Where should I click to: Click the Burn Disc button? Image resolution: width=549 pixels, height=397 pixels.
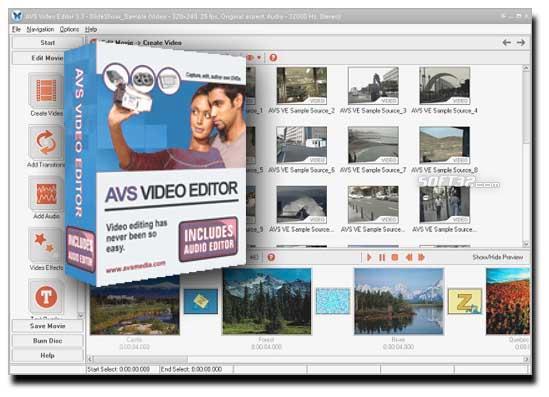pos(48,341)
